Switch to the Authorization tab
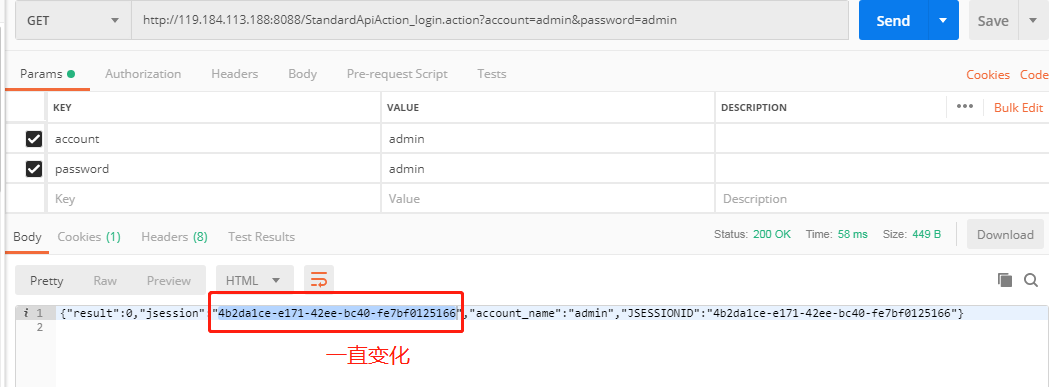Viewport: 1049px width, 387px height. tap(143, 74)
